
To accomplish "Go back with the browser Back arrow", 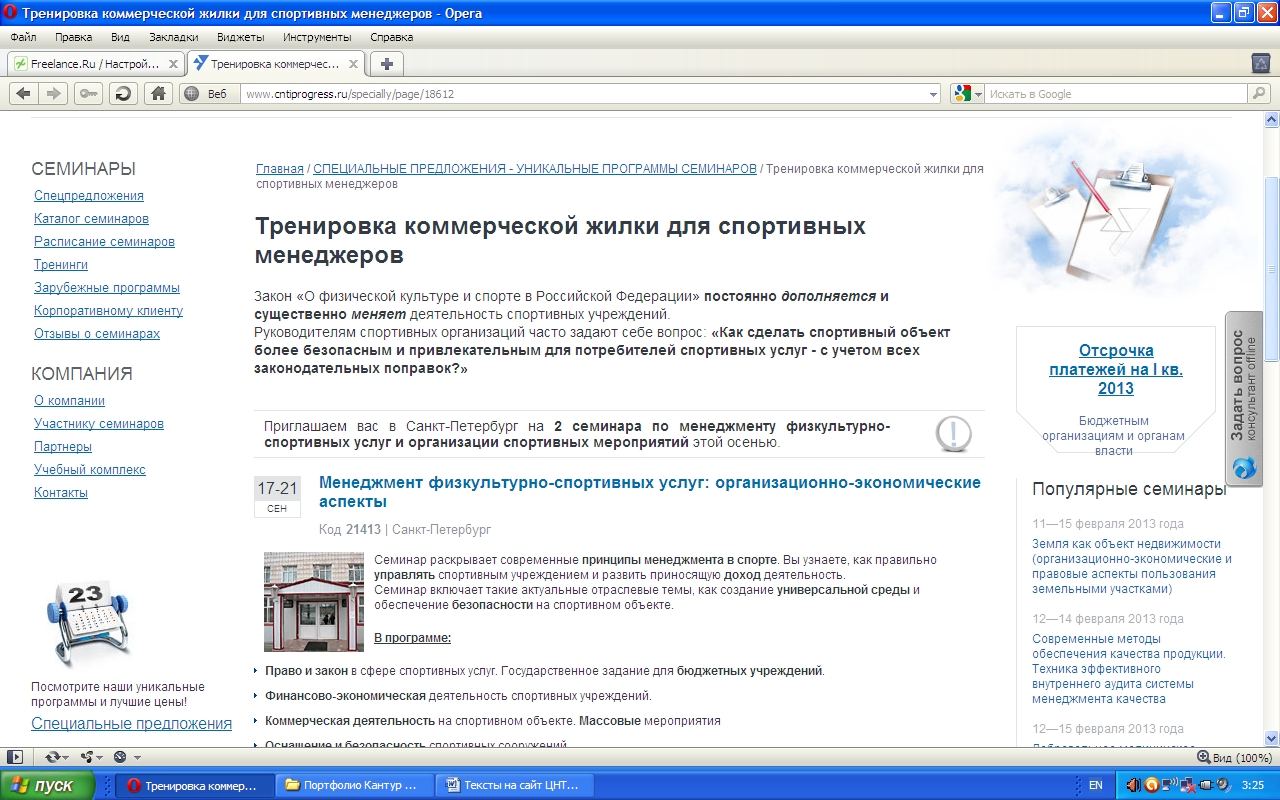I will click(23, 93).
